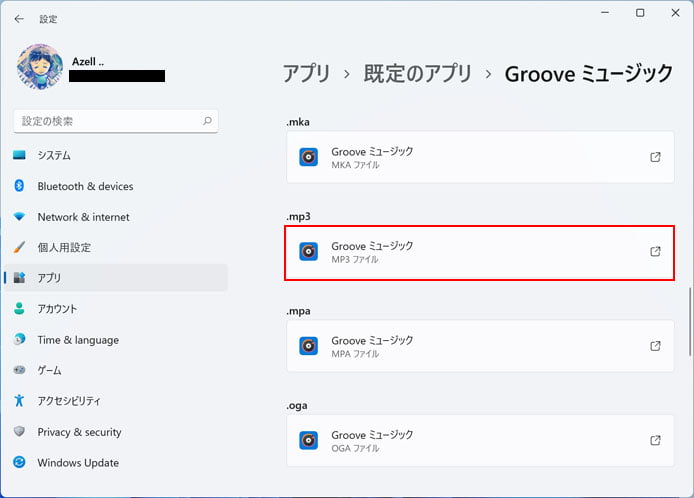Image resolution: width=694 pixels, height=498 pixels.
Task: Click the Privacy & security shield icon
Action: tap(19, 431)
